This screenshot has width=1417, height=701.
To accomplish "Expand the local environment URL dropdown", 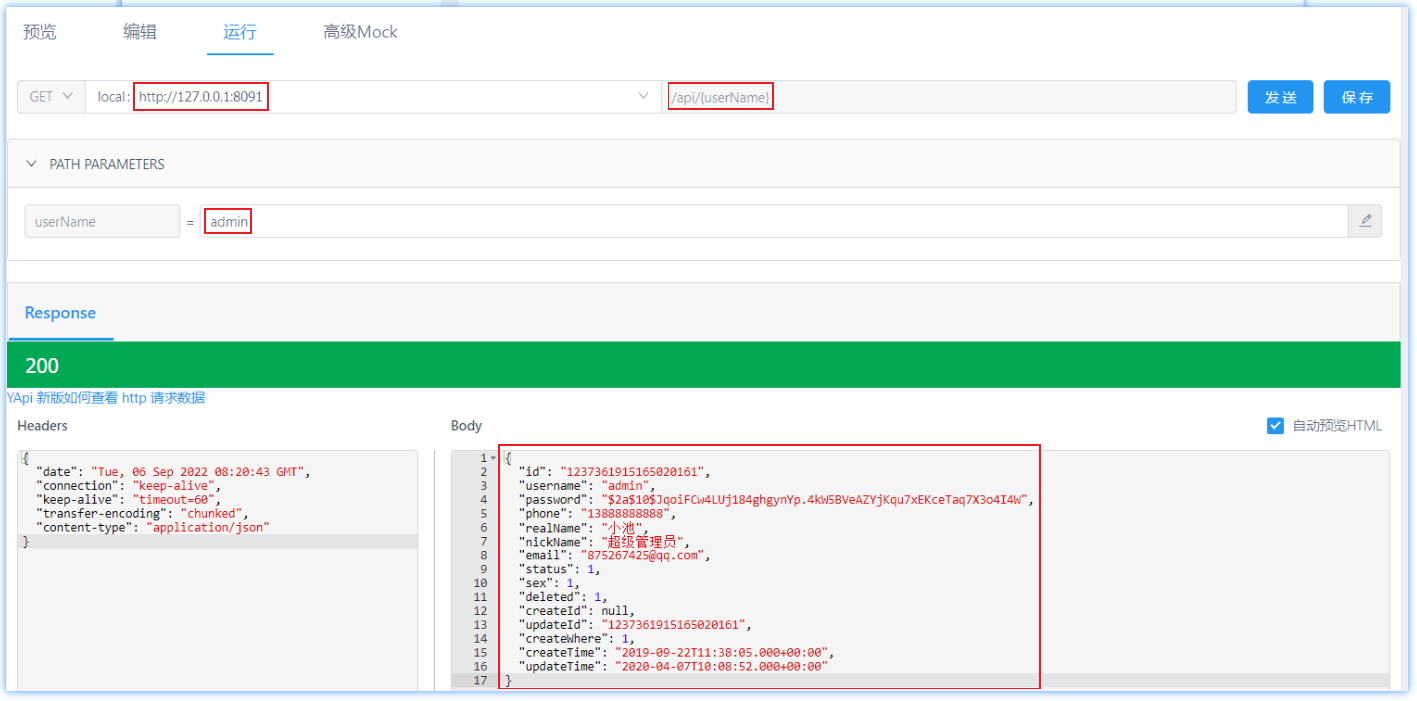I will click(372, 97).
